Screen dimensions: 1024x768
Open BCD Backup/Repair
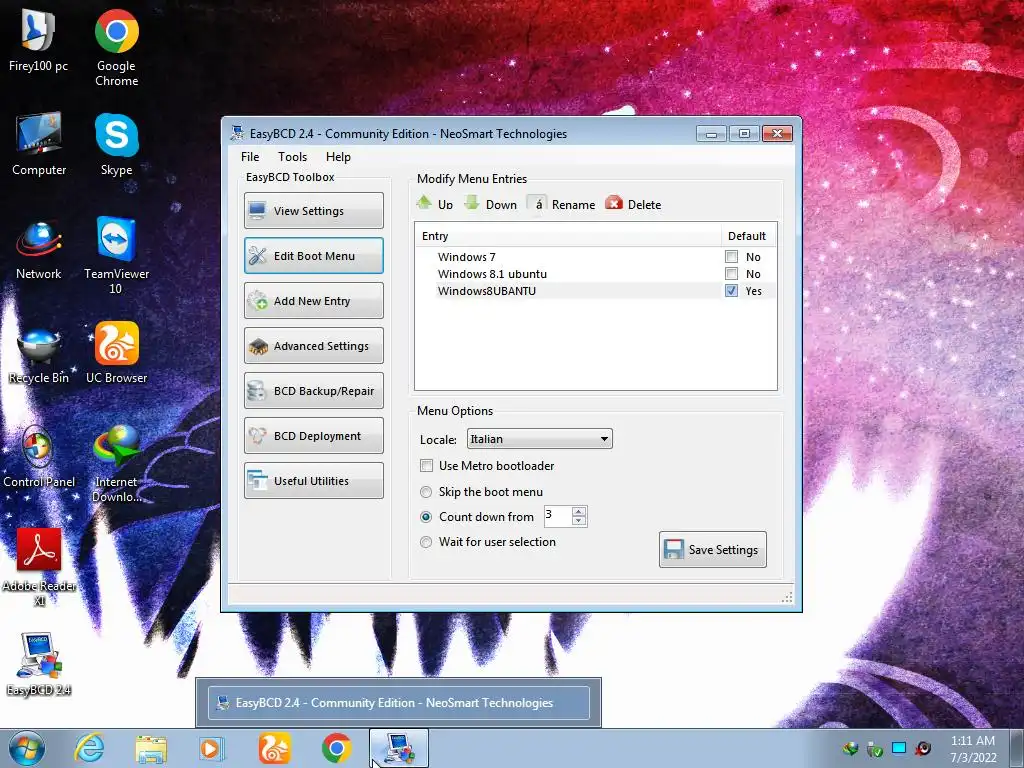point(313,391)
